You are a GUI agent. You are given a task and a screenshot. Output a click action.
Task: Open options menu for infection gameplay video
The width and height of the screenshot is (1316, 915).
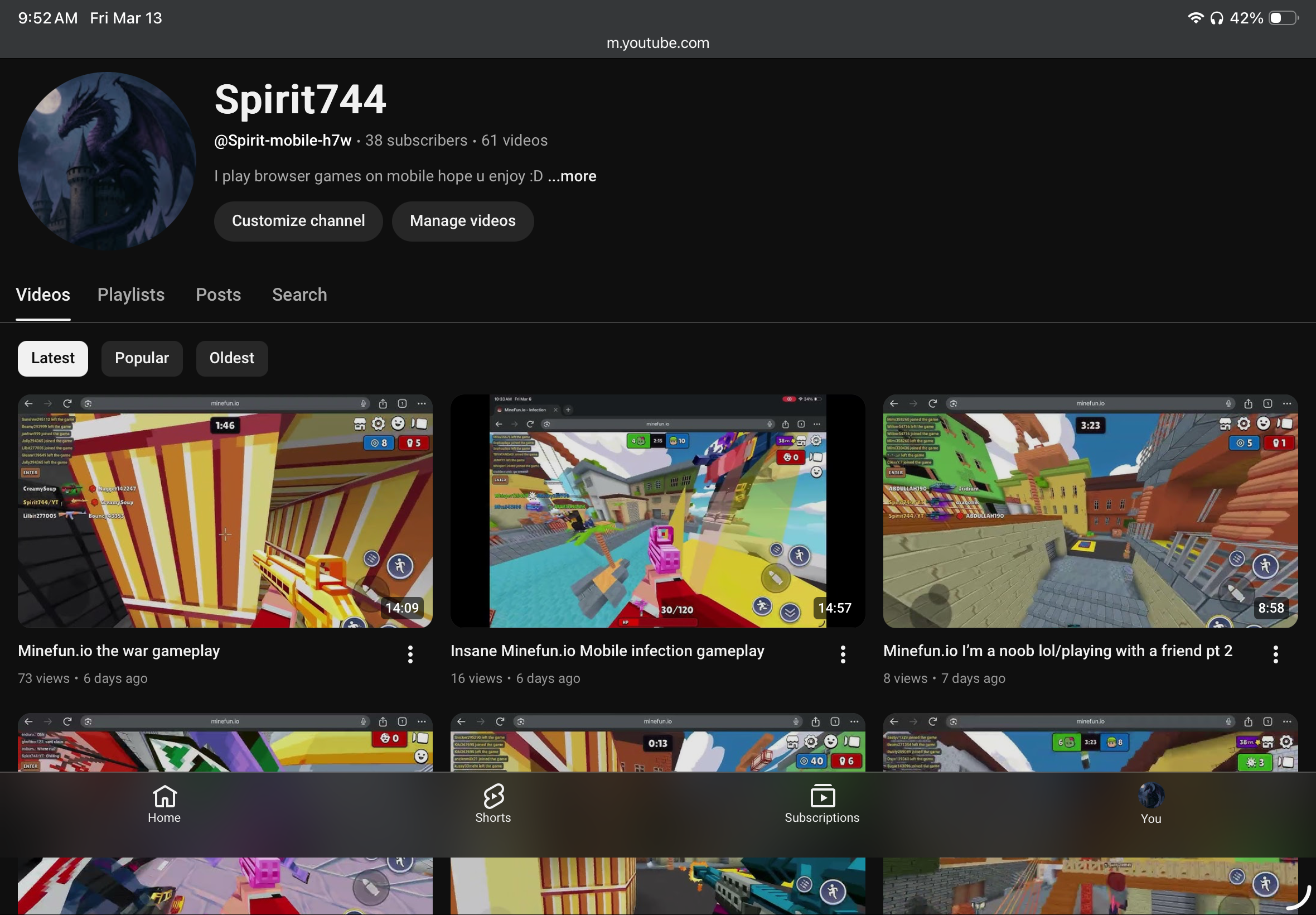click(843, 654)
